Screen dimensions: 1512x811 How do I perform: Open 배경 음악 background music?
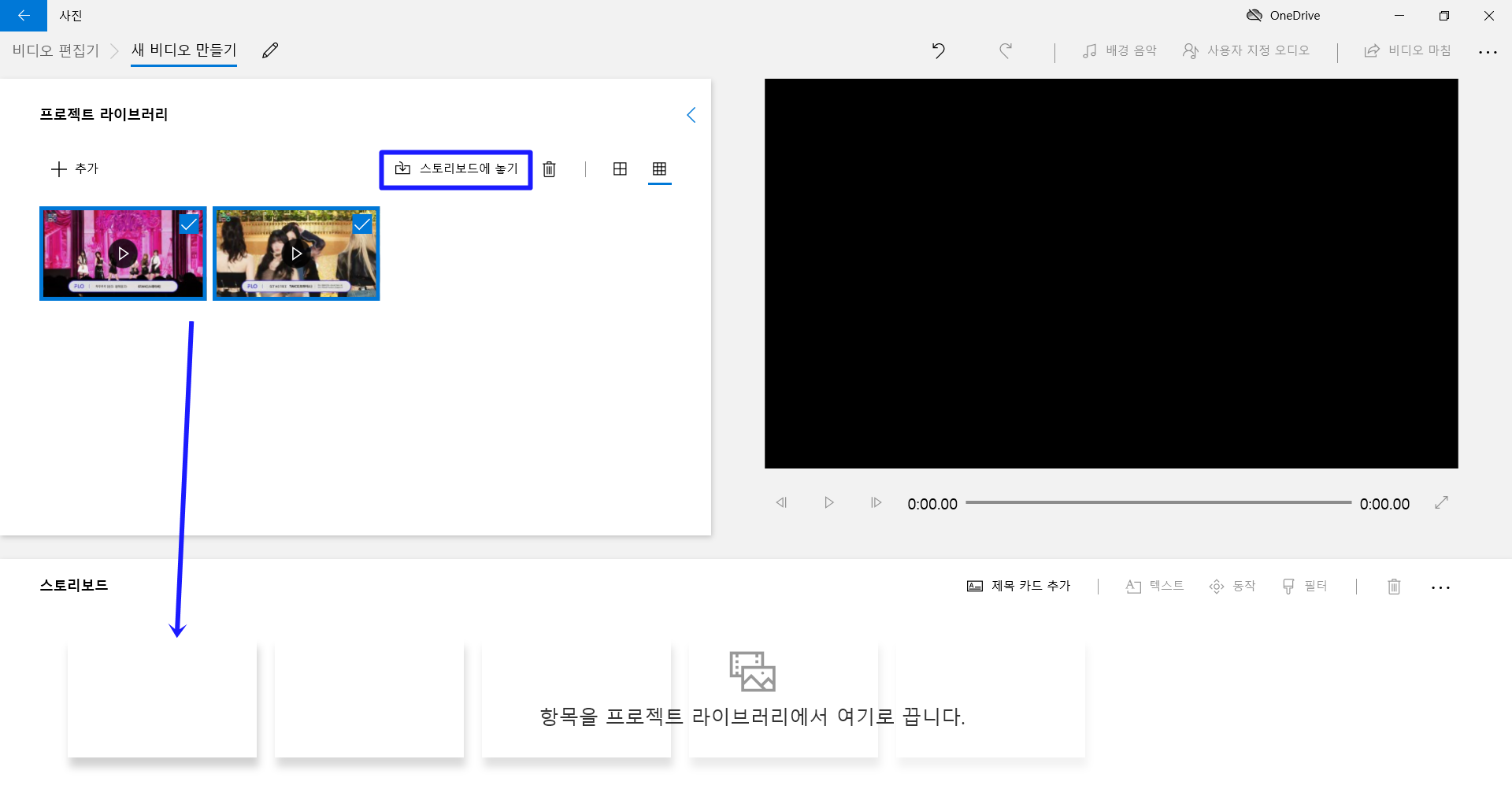click(1119, 50)
